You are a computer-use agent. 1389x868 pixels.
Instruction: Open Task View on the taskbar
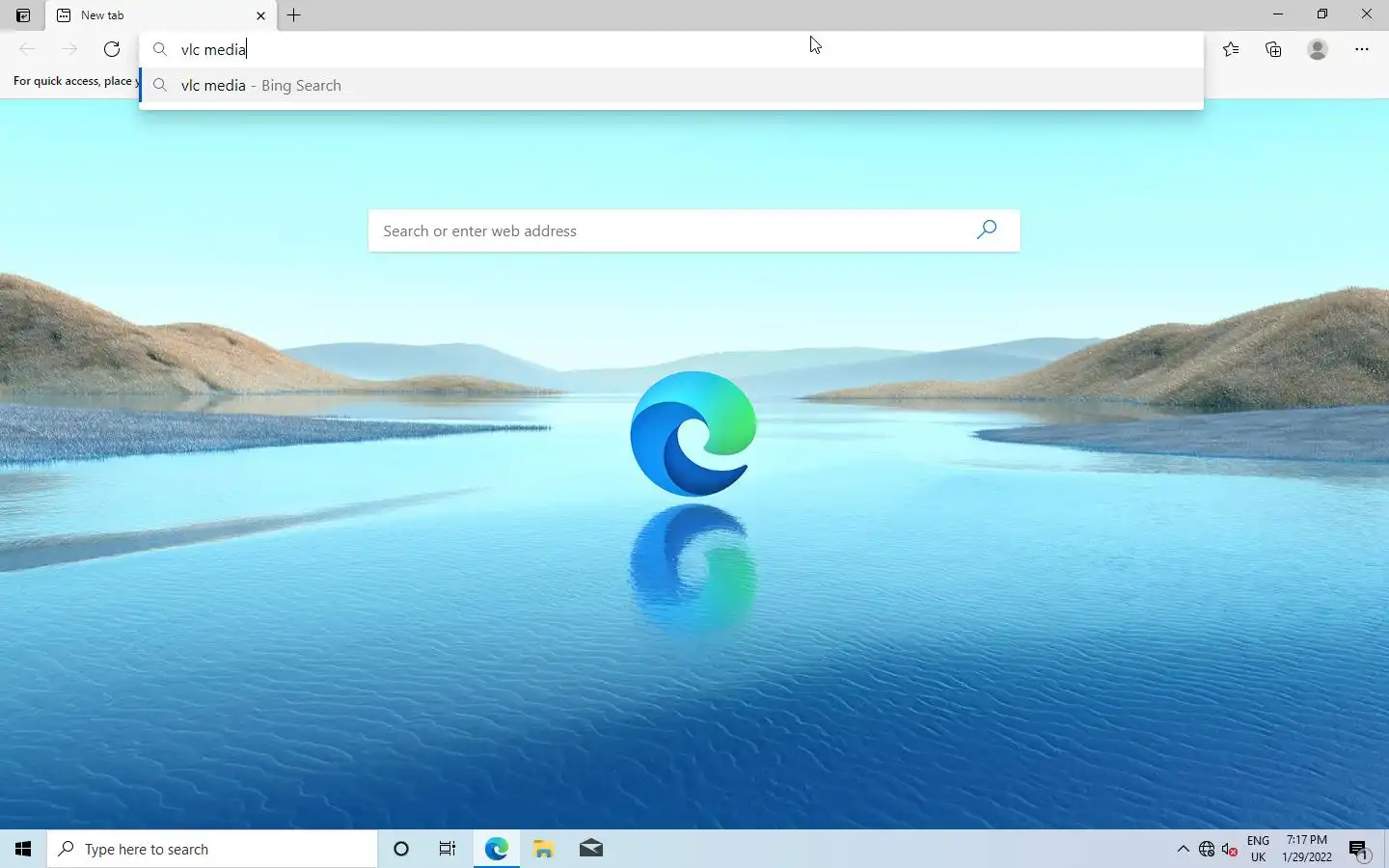point(448,849)
